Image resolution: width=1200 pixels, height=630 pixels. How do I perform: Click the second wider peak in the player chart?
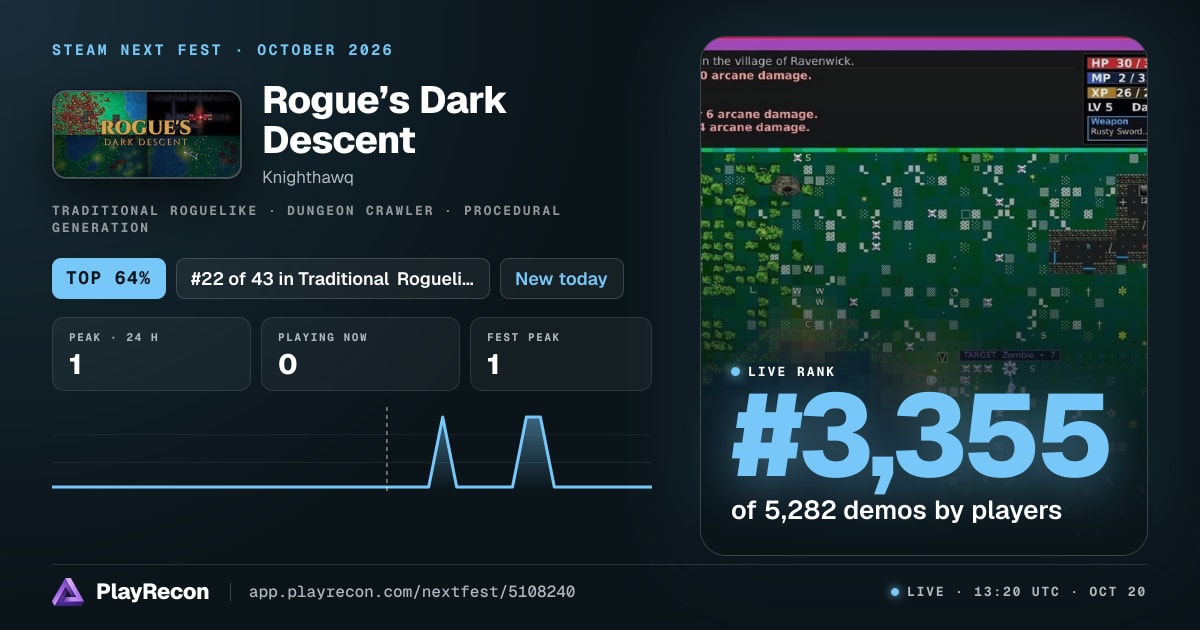tap(534, 450)
